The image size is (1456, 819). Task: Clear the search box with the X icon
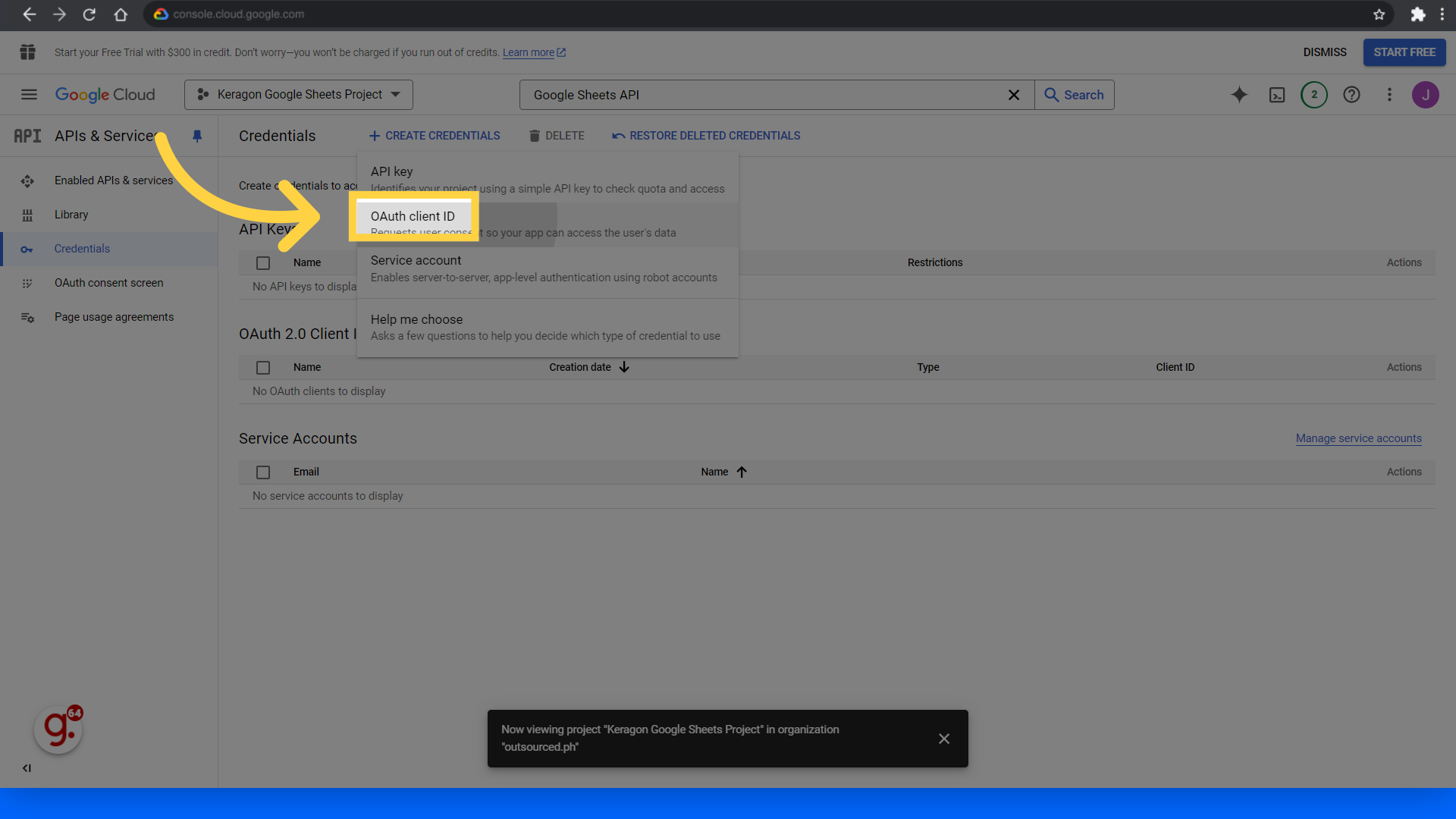[x=1014, y=95]
